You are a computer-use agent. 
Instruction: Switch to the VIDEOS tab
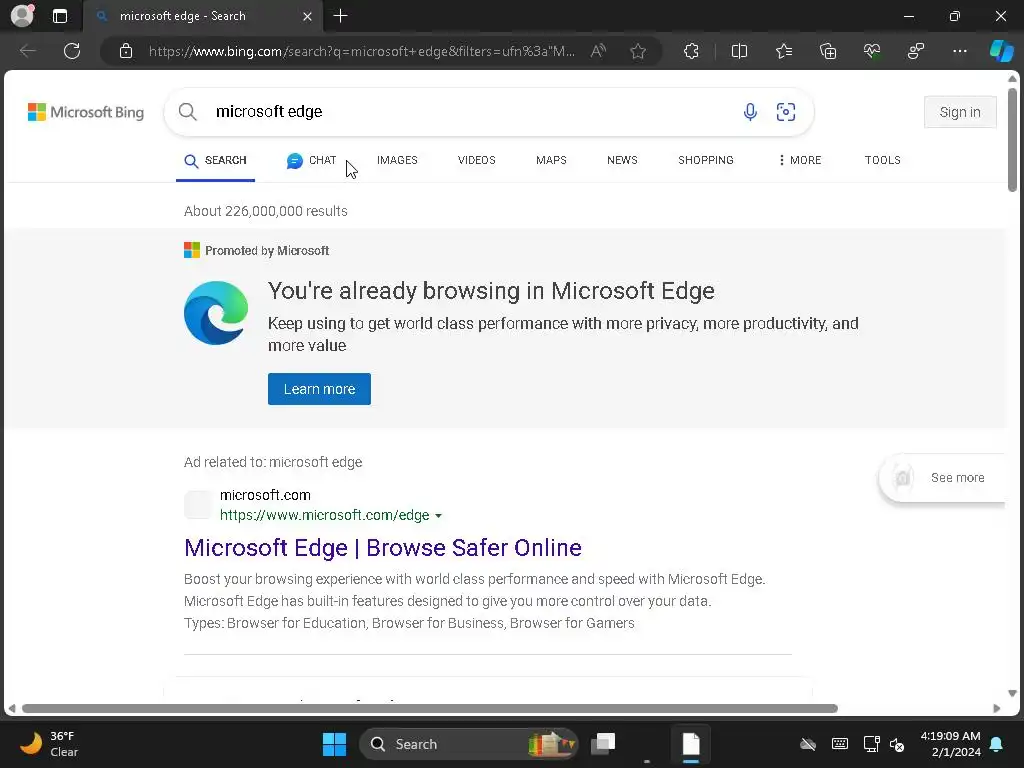point(477,160)
